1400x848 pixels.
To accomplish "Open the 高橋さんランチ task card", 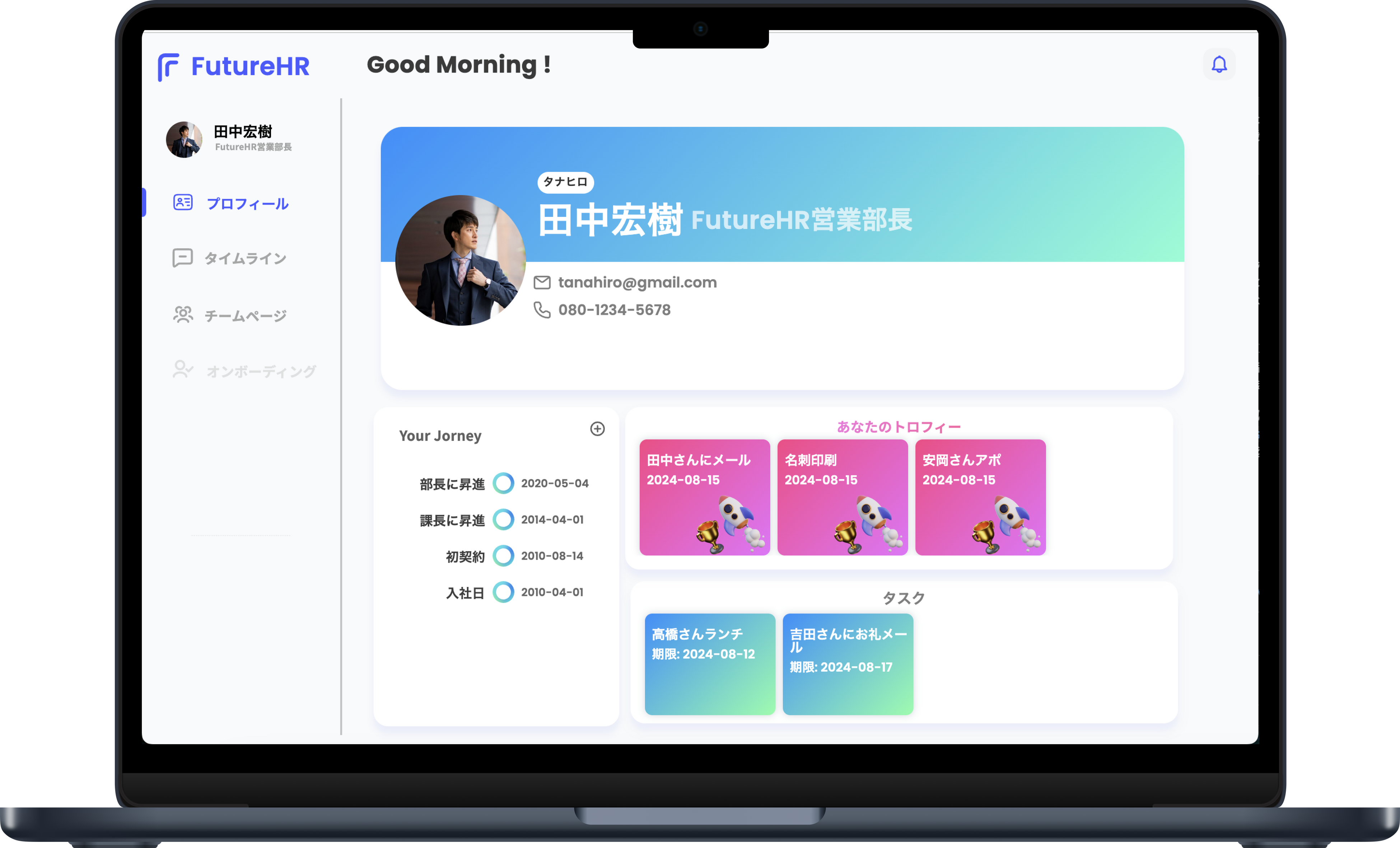I will click(710, 664).
